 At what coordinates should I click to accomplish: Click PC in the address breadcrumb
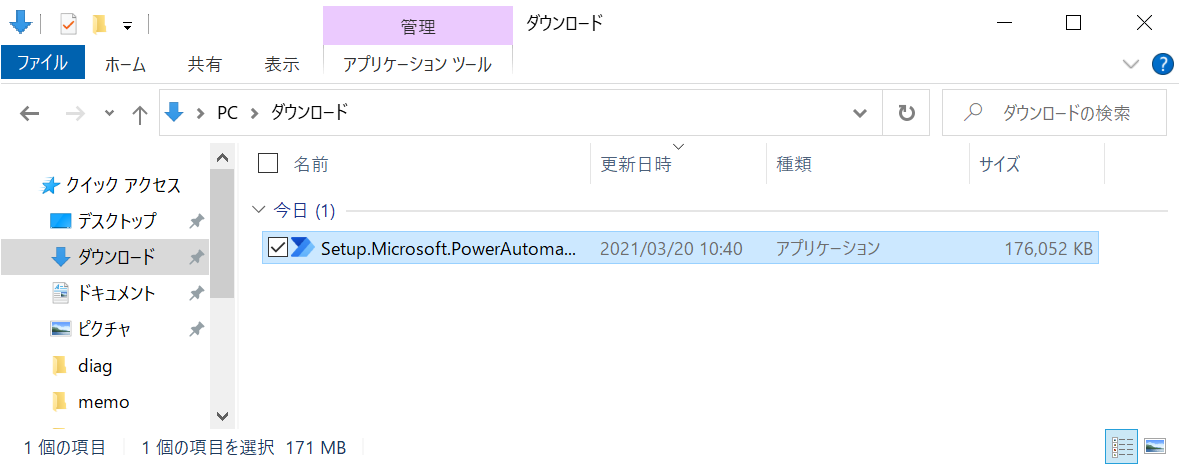[227, 113]
